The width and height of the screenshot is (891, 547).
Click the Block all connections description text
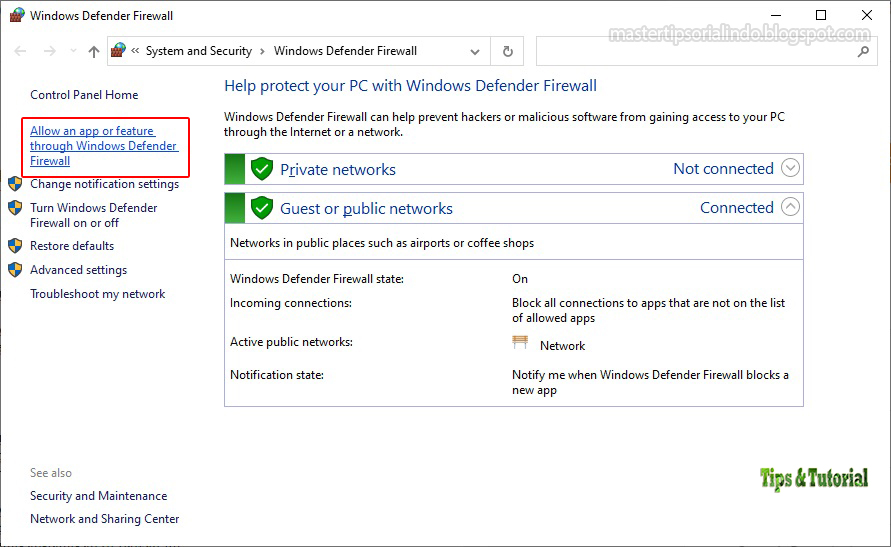click(x=648, y=311)
